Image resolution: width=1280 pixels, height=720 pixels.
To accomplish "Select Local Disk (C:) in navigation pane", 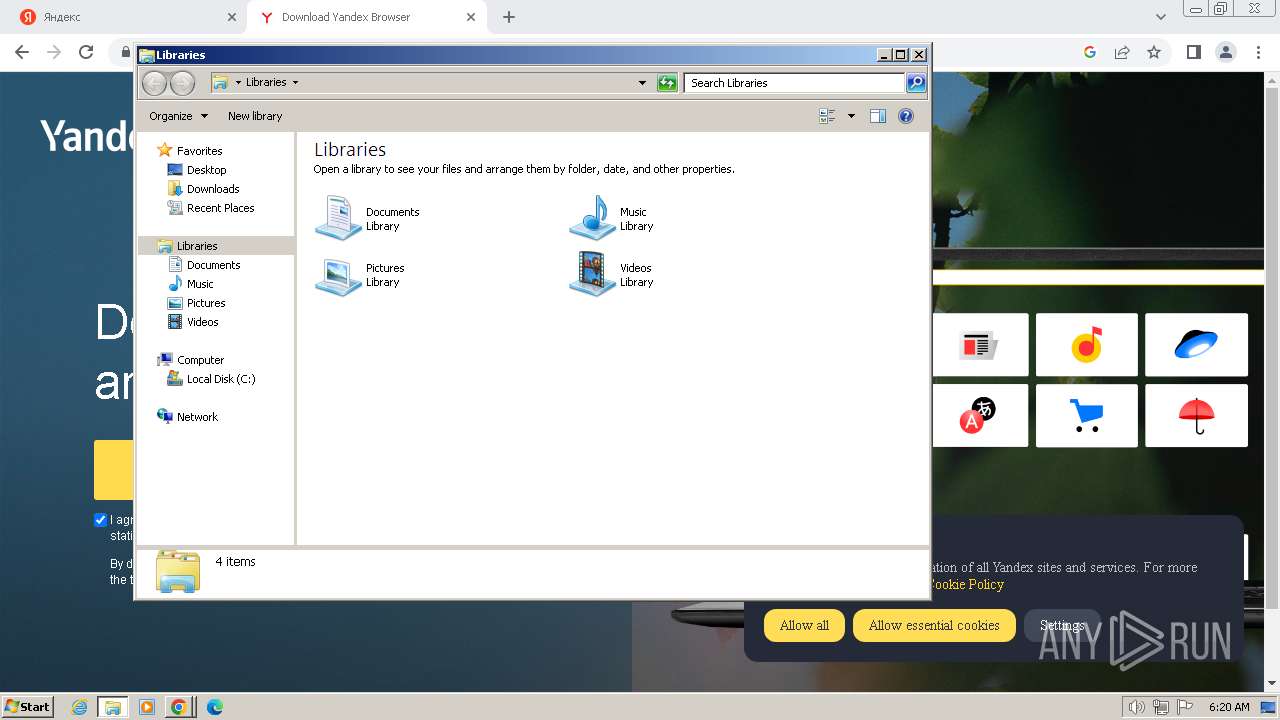I will [220, 379].
